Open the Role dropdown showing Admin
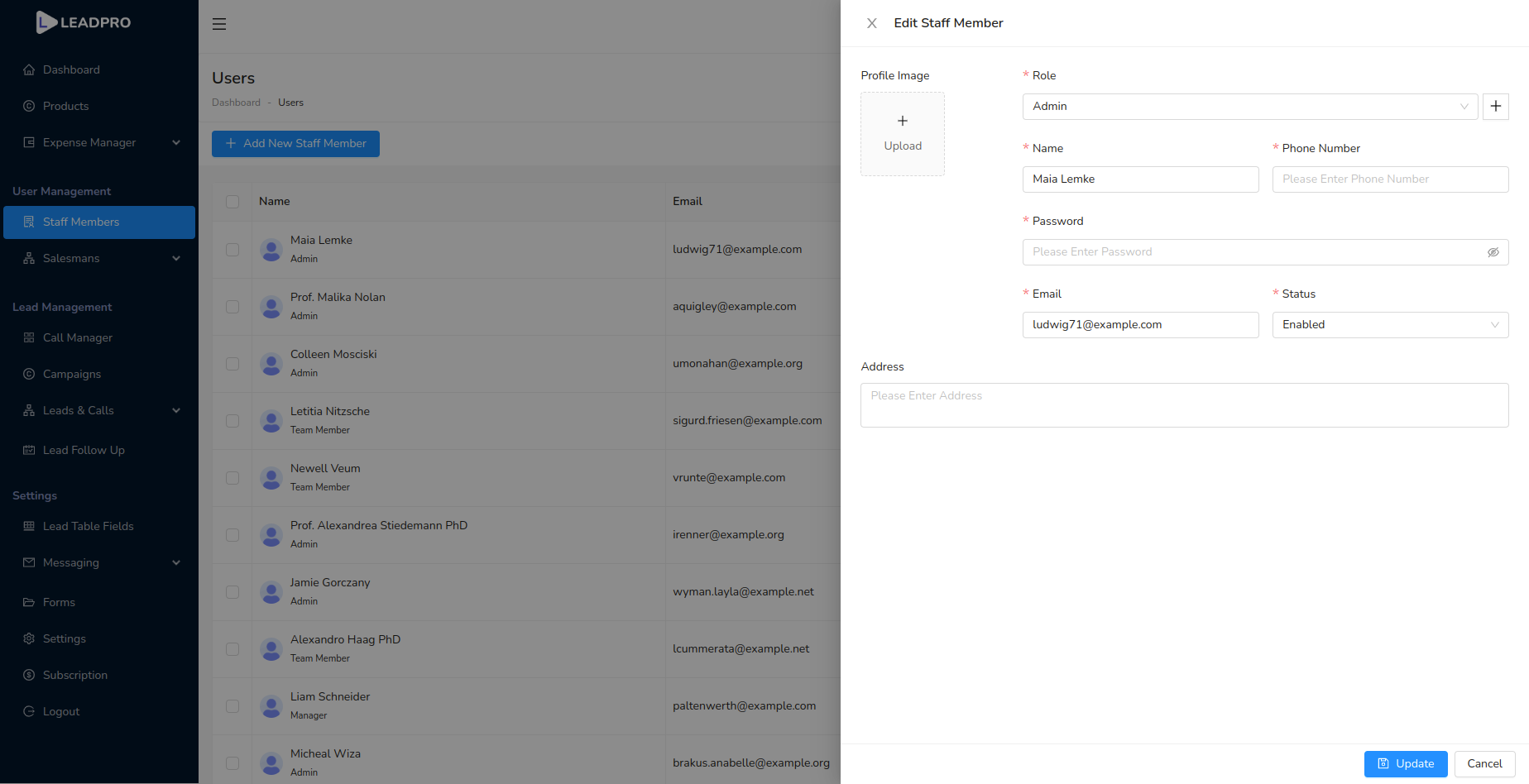1529x784 pixels. (x=1250, y=106)
